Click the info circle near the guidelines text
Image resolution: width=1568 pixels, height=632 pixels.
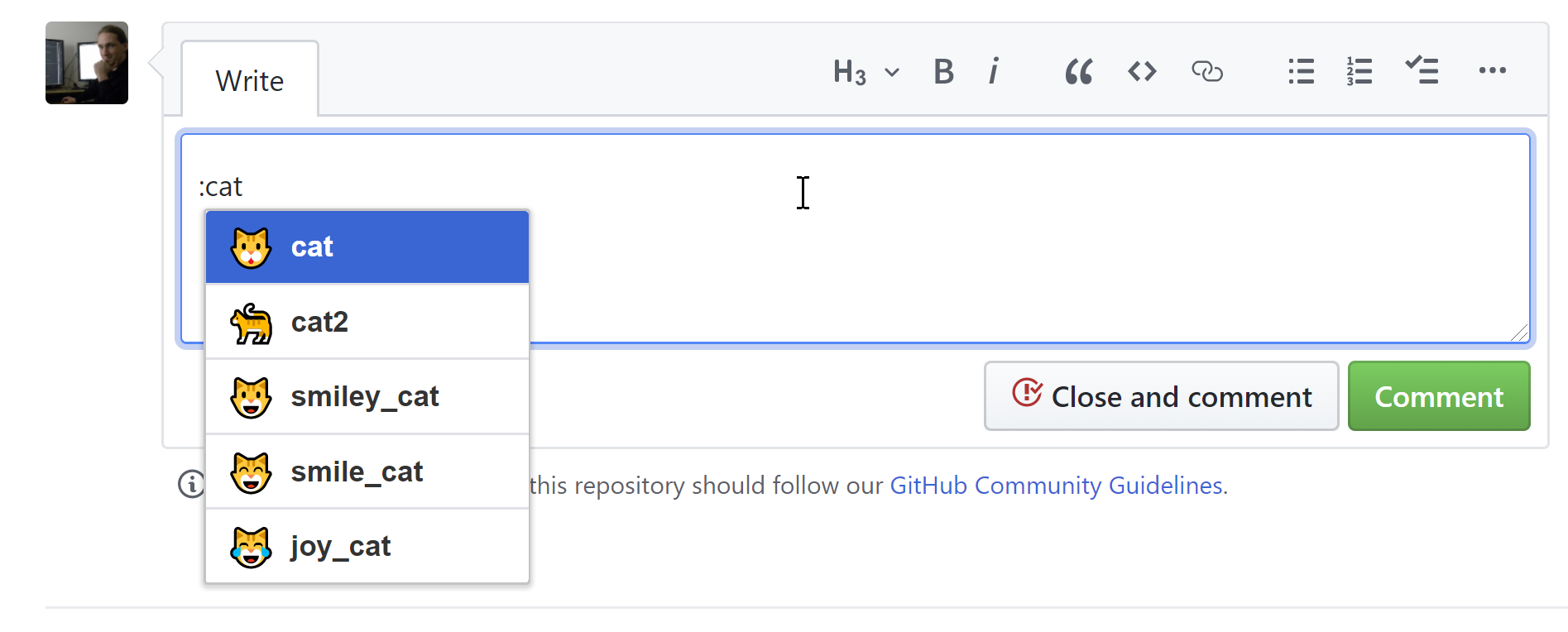190,486
